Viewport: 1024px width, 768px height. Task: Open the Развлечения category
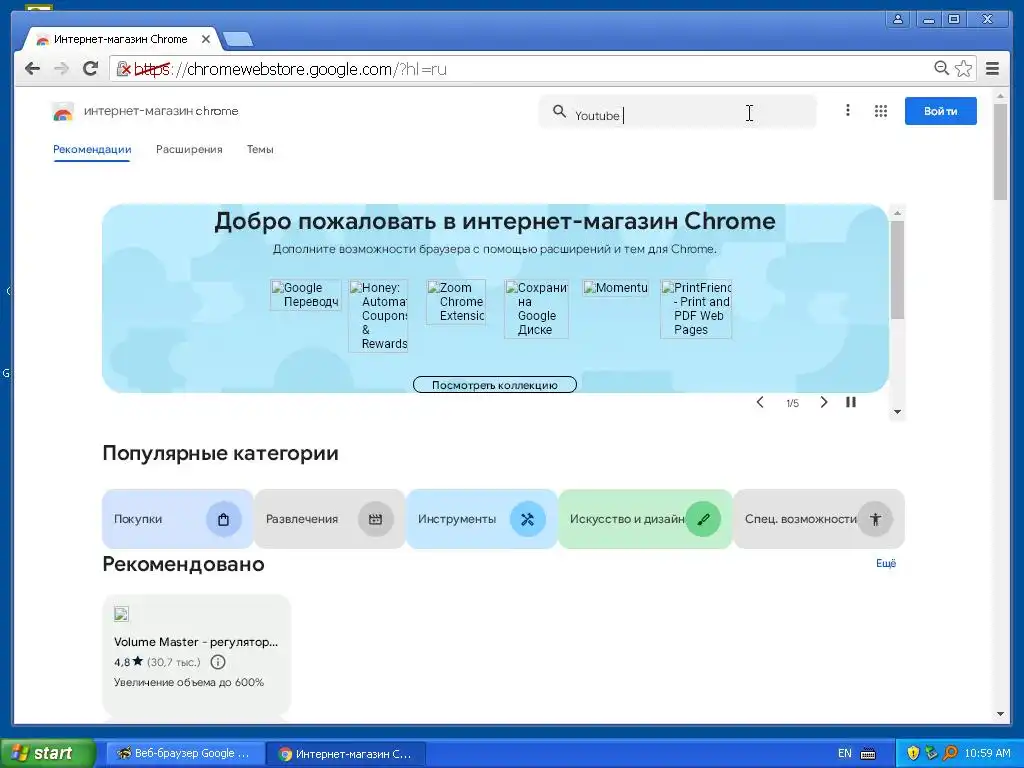click(330, 519)
